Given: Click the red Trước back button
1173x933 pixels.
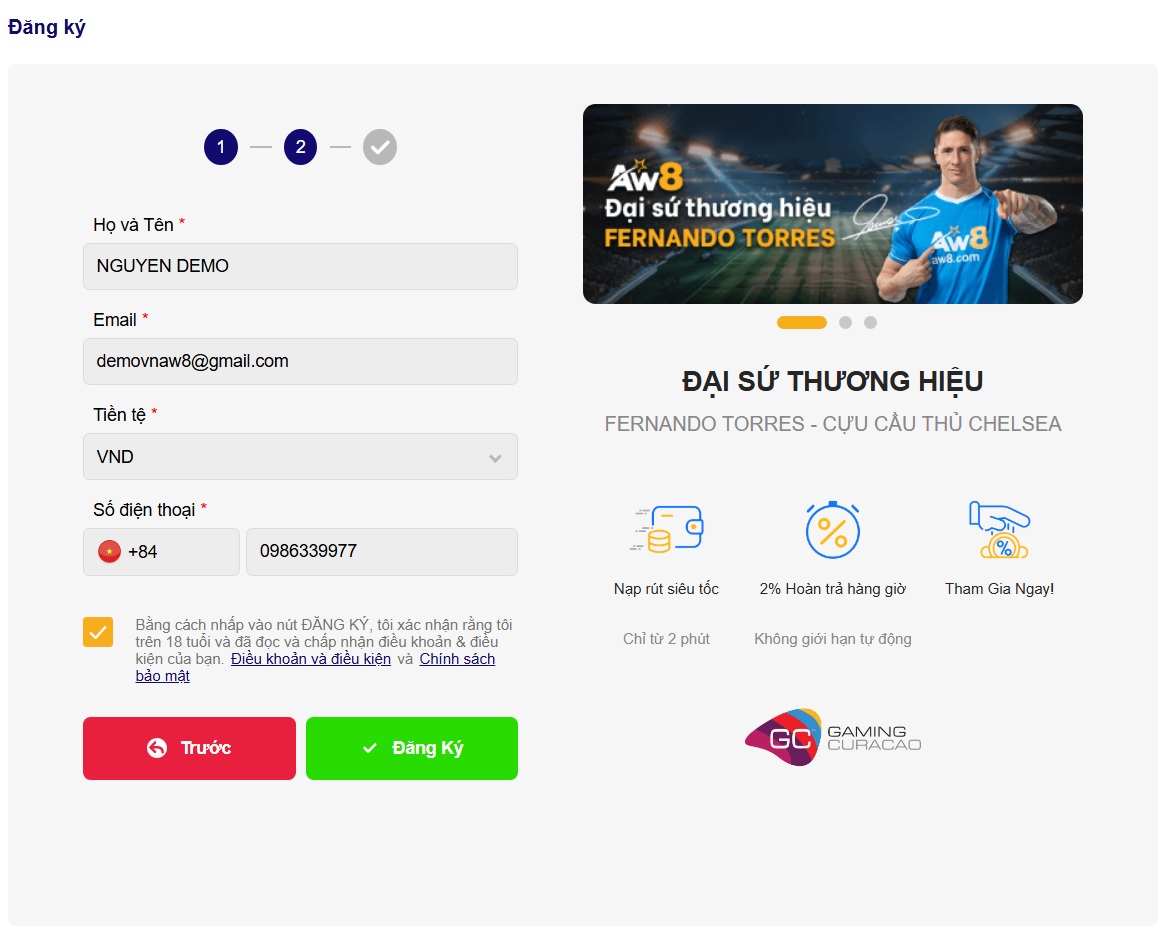Looking at the screenshot, I should click(189, 748).
